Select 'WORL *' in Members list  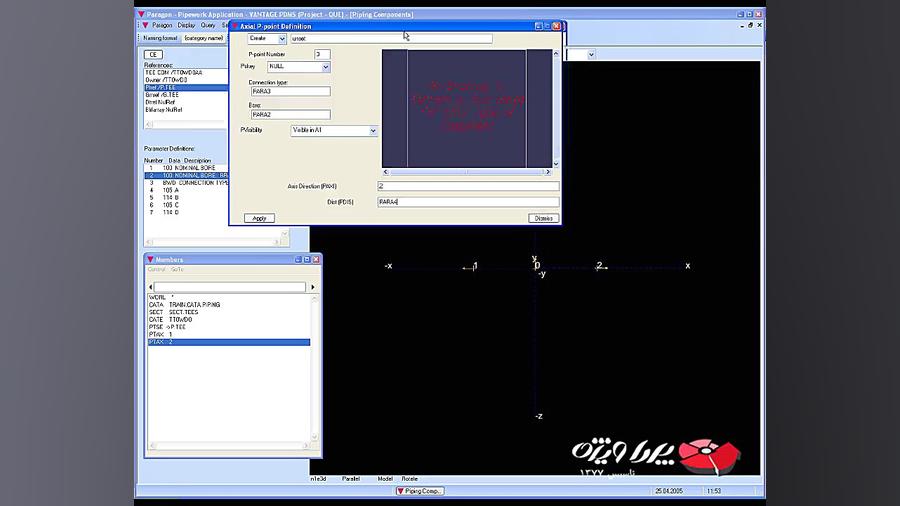(229, 297)
